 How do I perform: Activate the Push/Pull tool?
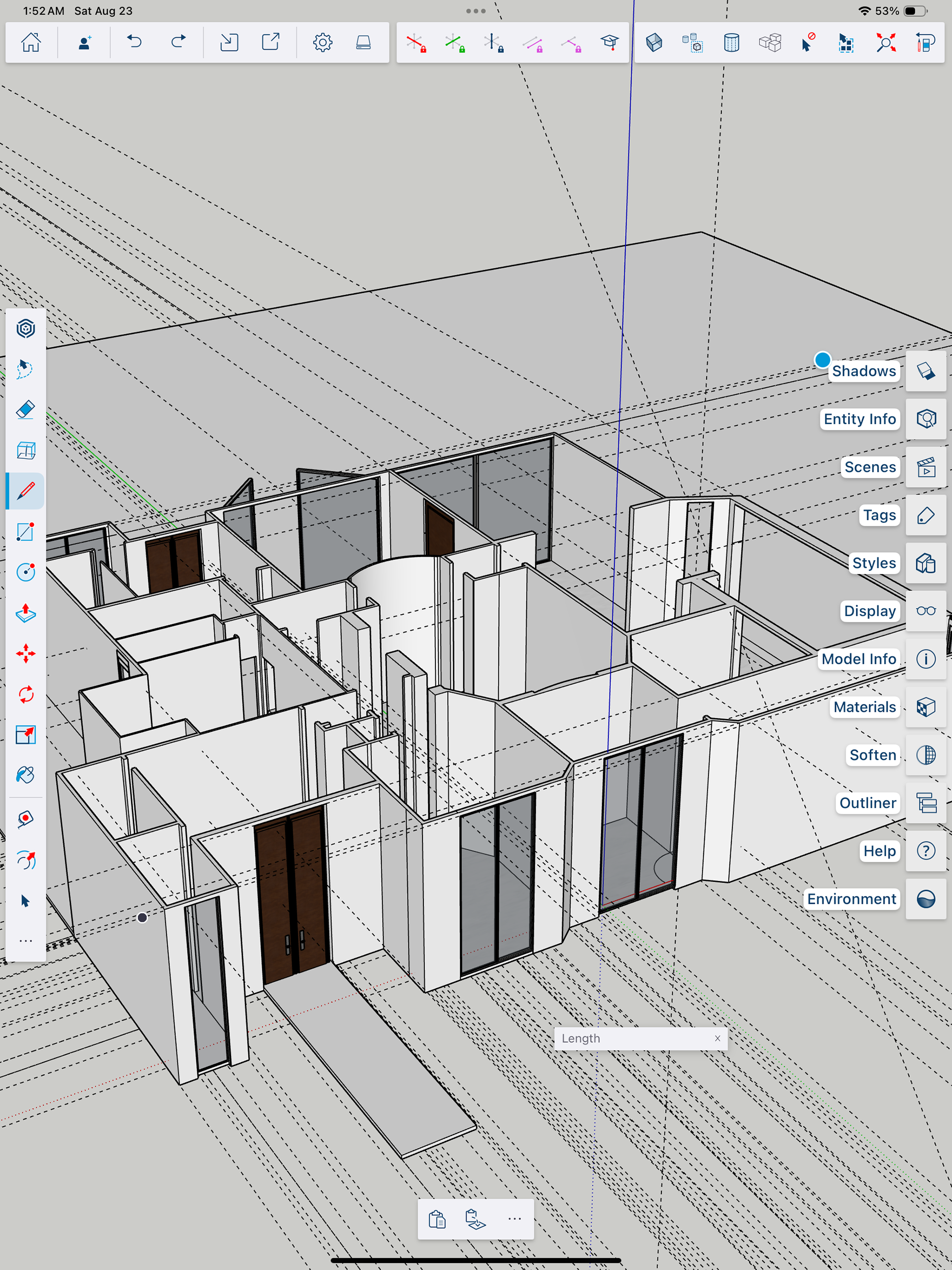25,613
